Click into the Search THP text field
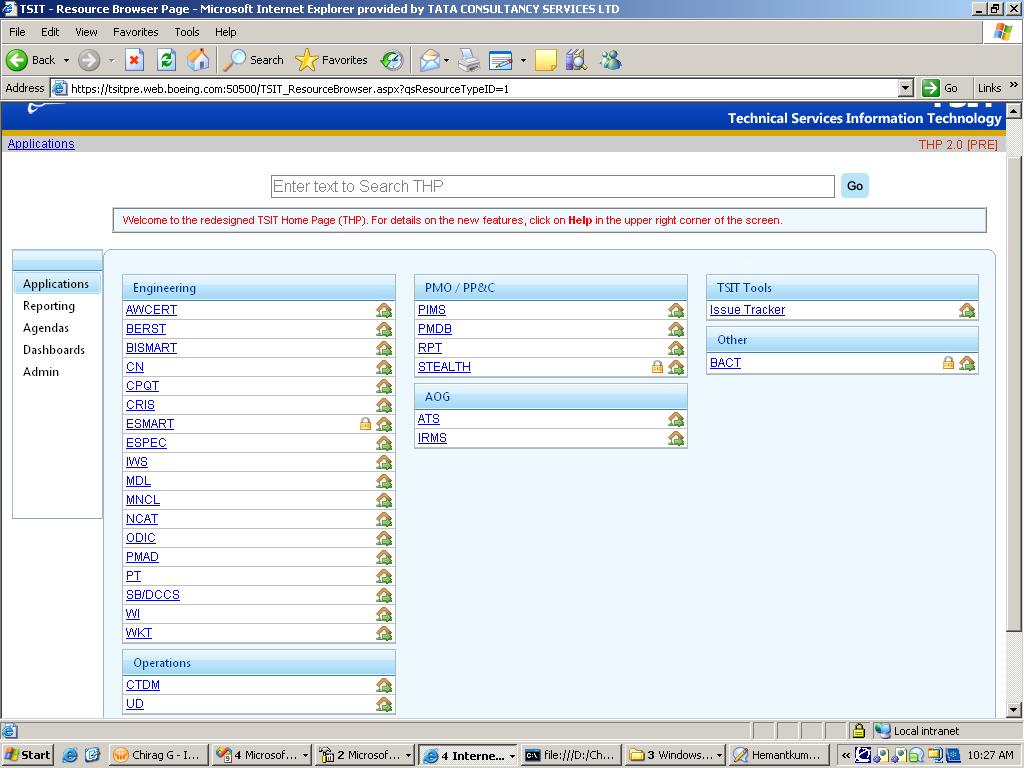The height and width of the screenshot is (768, 1024). pyautogui.click(x=552, y=186)
